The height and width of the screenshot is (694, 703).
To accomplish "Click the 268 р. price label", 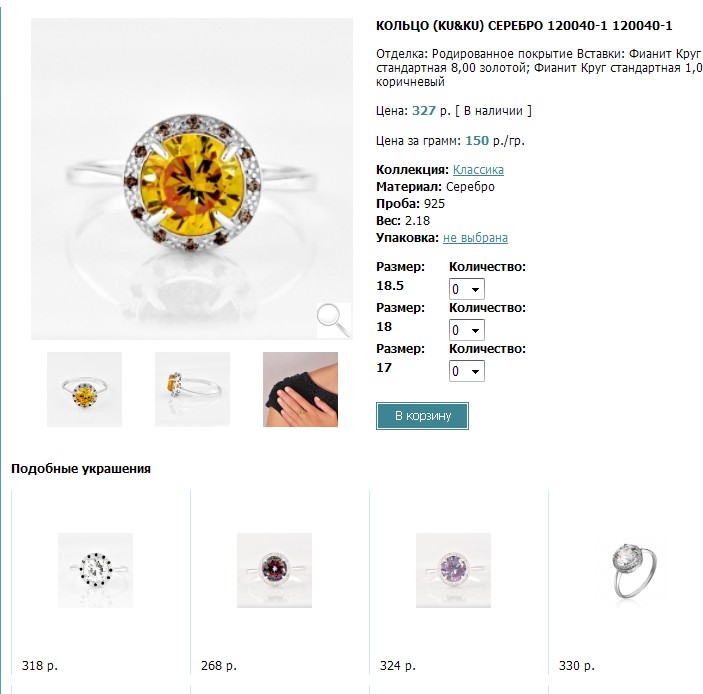I will 218,665.
